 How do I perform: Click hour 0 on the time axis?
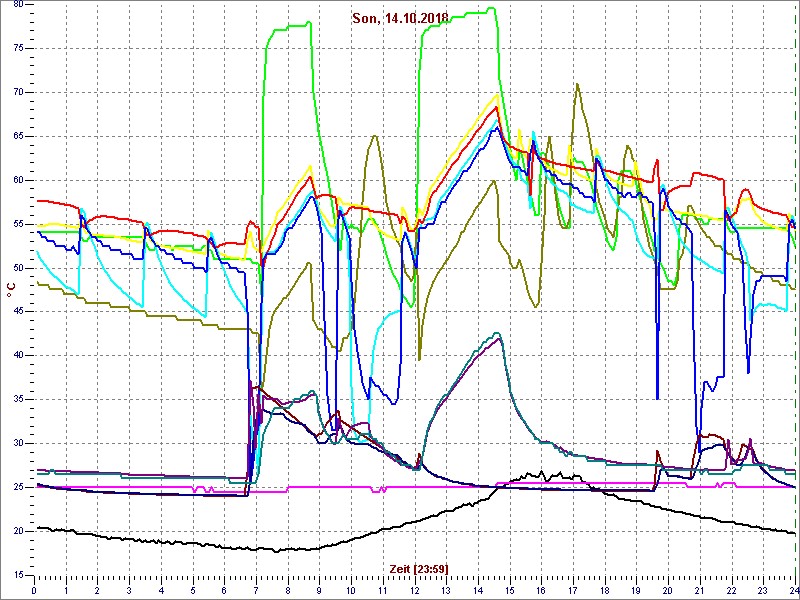pos(34,589)
